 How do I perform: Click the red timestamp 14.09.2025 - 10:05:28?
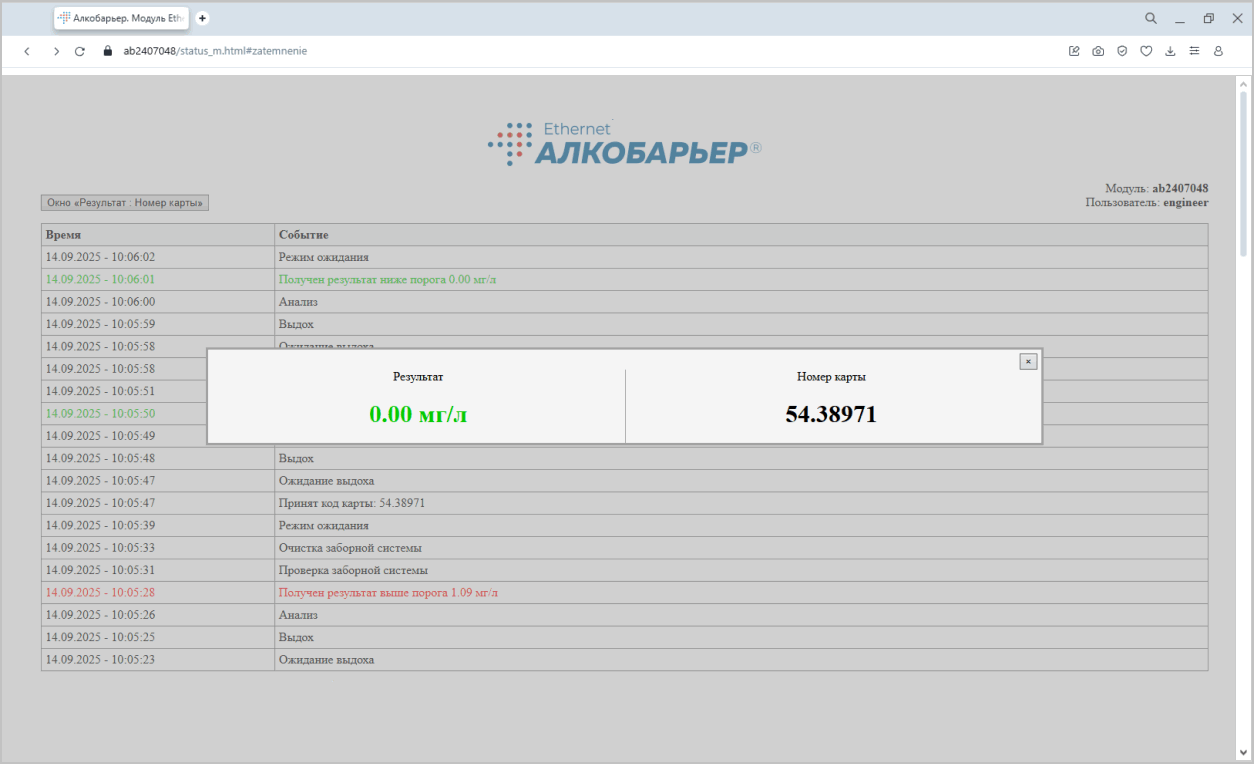(100, 592)
